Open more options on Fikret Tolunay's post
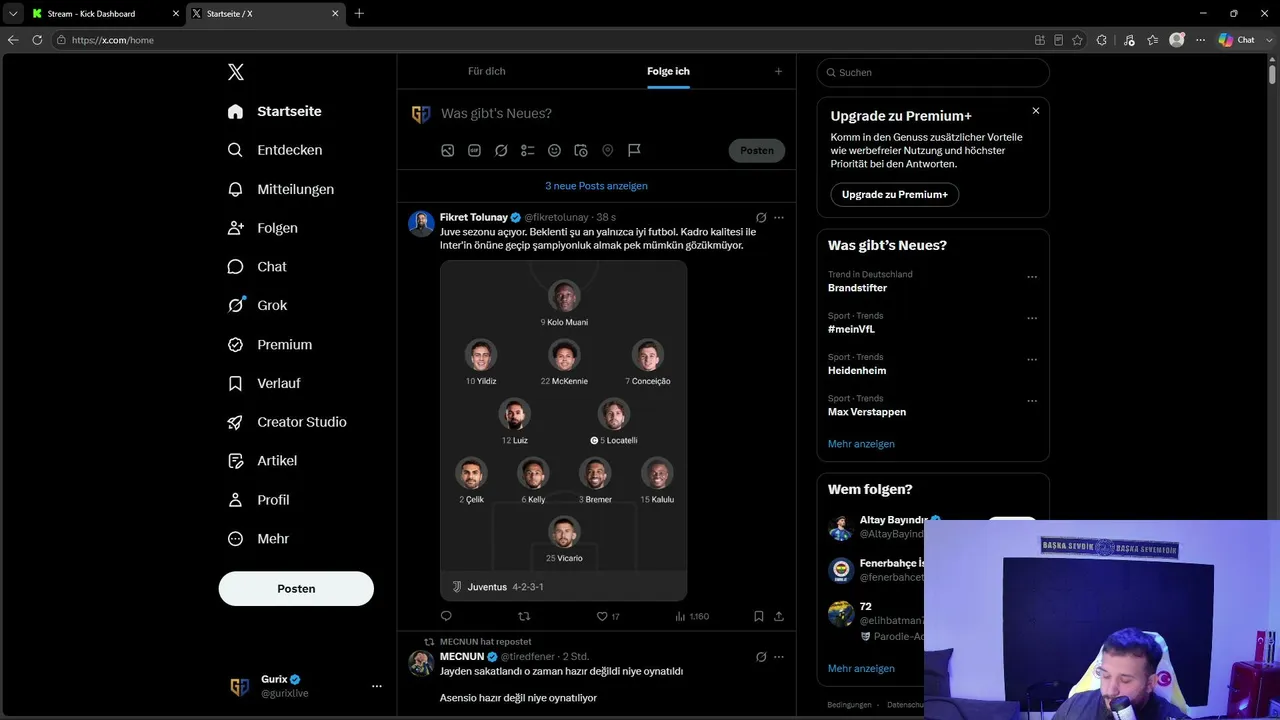The width and height of the screenshot is (1280, 720). coord(779,217)
